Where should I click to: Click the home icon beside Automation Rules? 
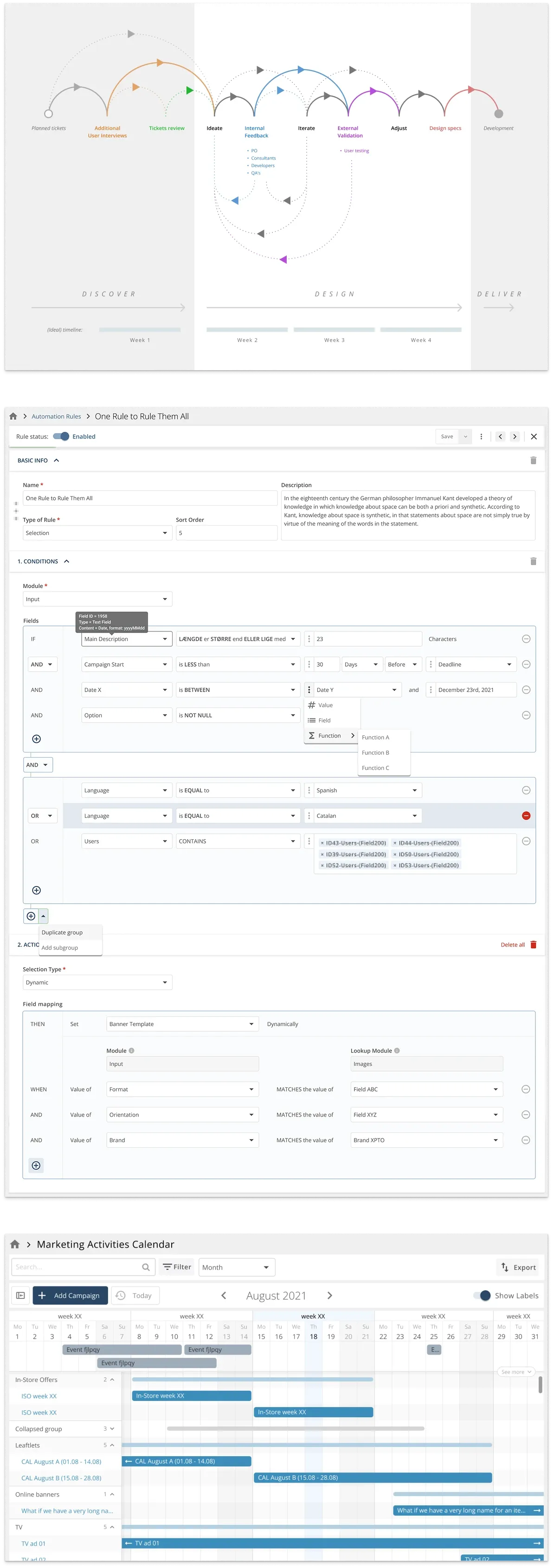[13, 416]
